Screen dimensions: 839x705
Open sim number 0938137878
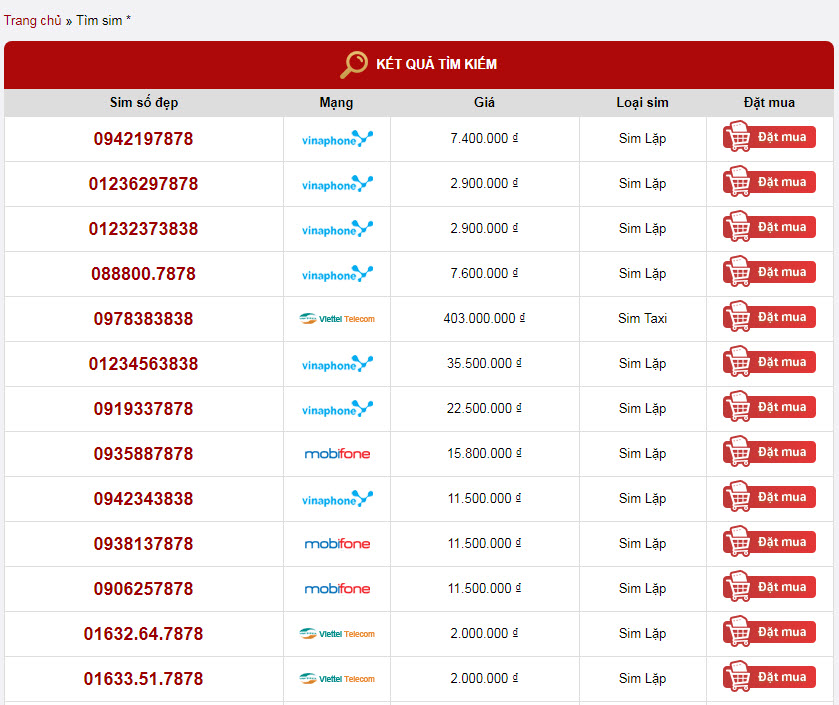(x=143, y=543)
